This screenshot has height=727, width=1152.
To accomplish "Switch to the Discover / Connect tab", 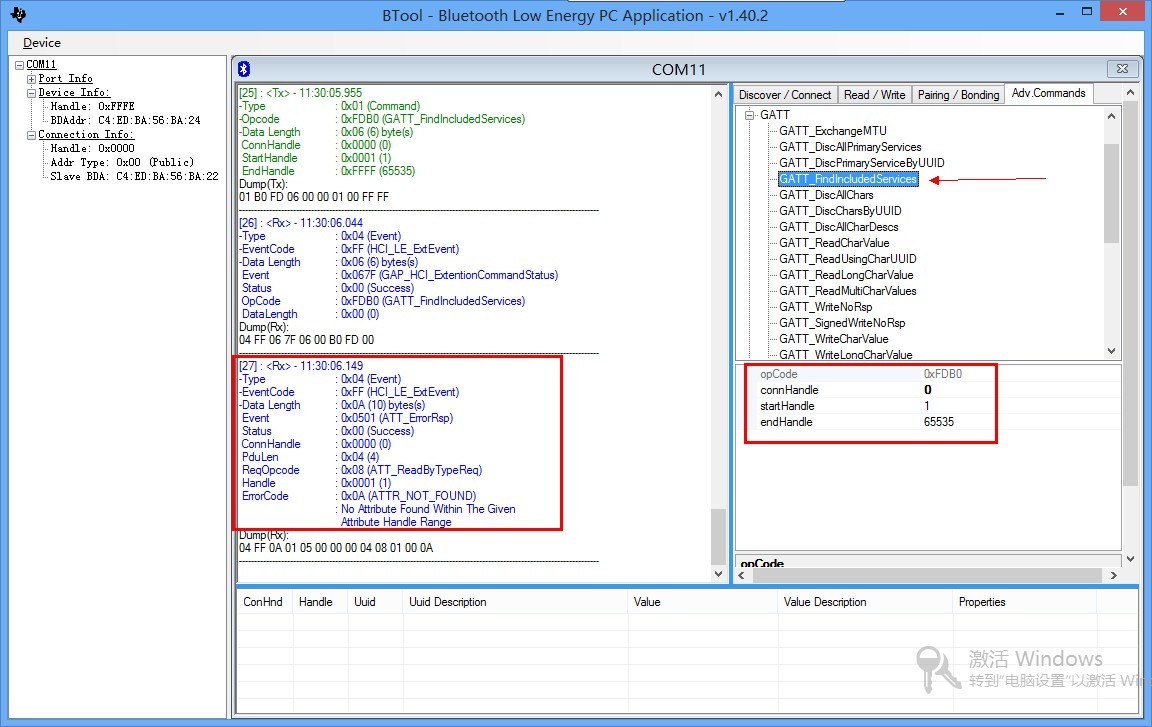I will tap(785, 95).
